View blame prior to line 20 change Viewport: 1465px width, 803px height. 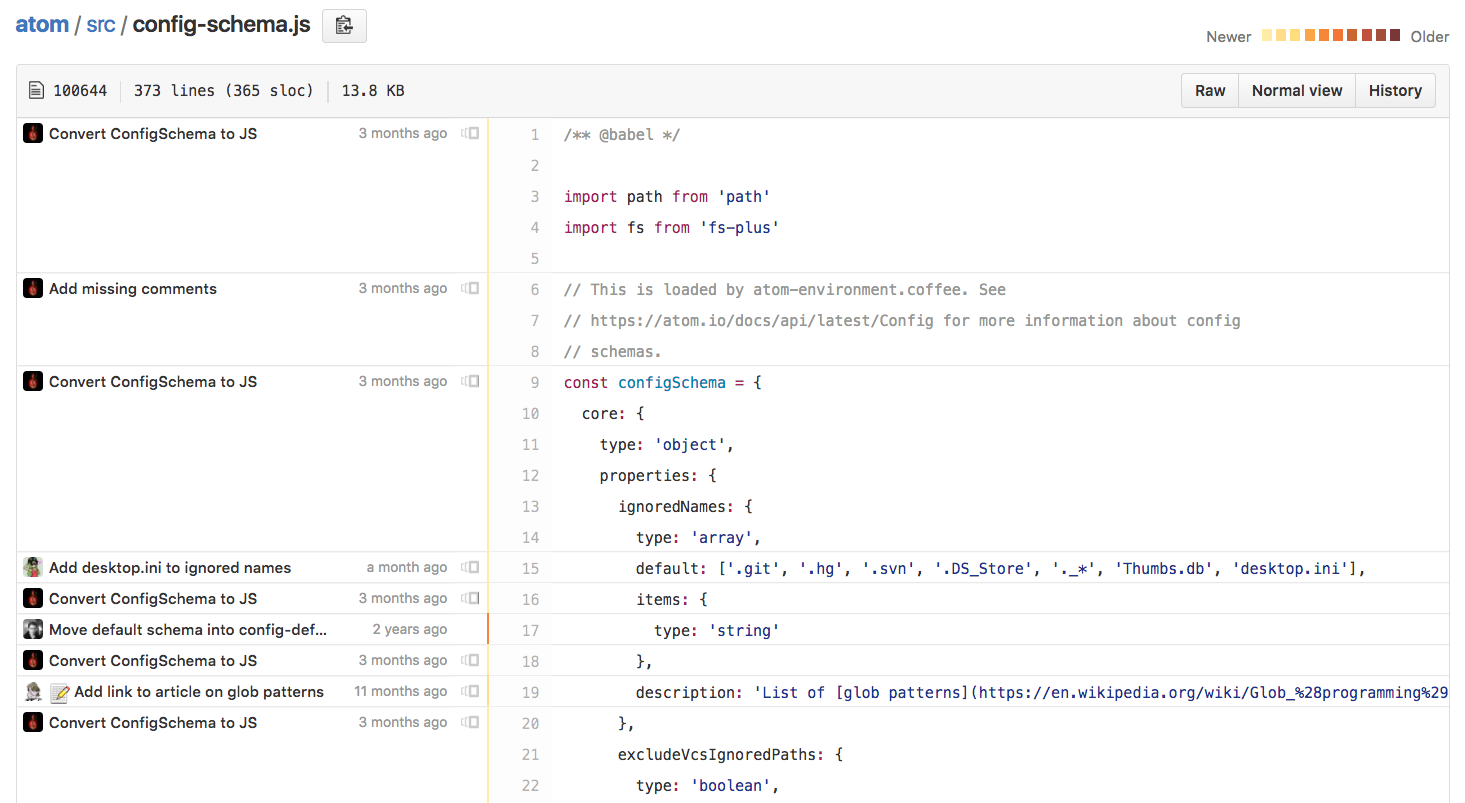coord(470,722)
